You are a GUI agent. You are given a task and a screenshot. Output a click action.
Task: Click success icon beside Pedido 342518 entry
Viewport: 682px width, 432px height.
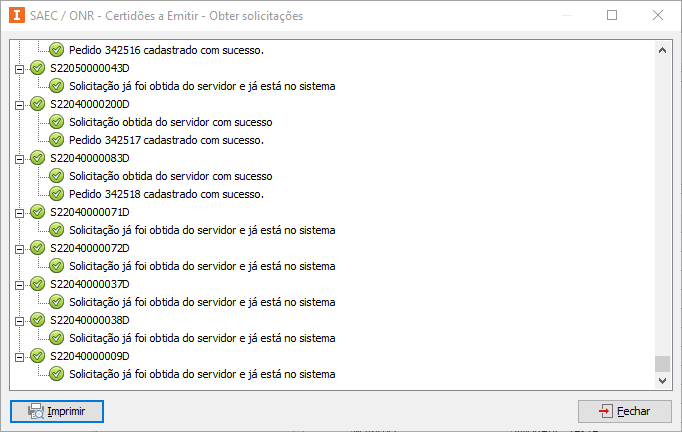point(57,194)
